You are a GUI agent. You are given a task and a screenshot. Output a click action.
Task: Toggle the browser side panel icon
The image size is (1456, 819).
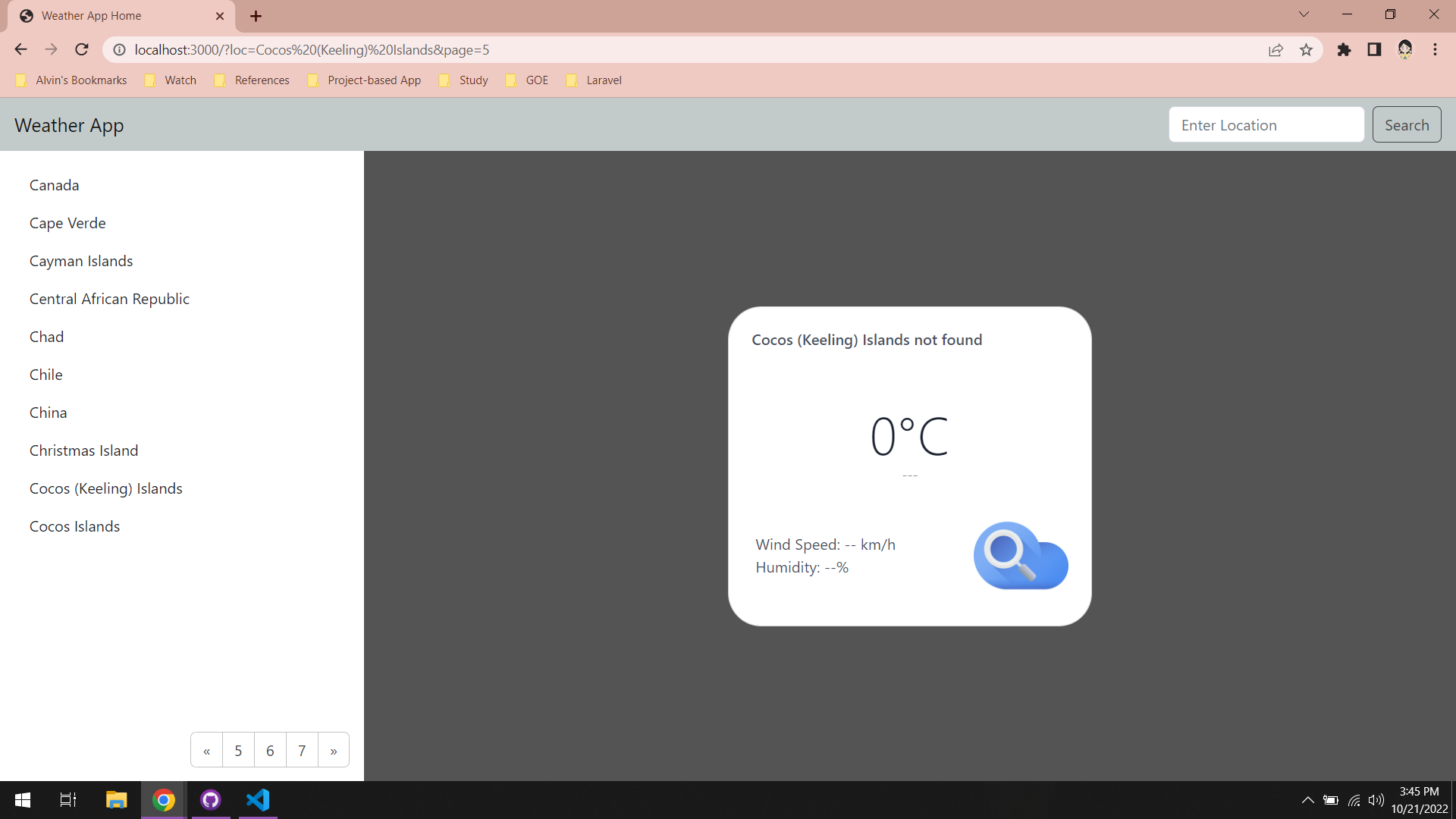pyautogui.click(x=1374, y=49)
